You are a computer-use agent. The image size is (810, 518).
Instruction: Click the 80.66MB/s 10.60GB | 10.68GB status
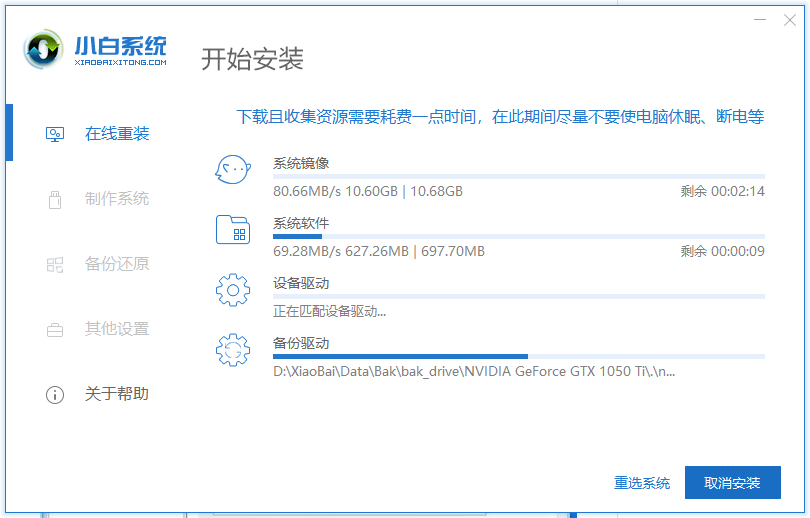pyautogui.click(x=368, y=192)
